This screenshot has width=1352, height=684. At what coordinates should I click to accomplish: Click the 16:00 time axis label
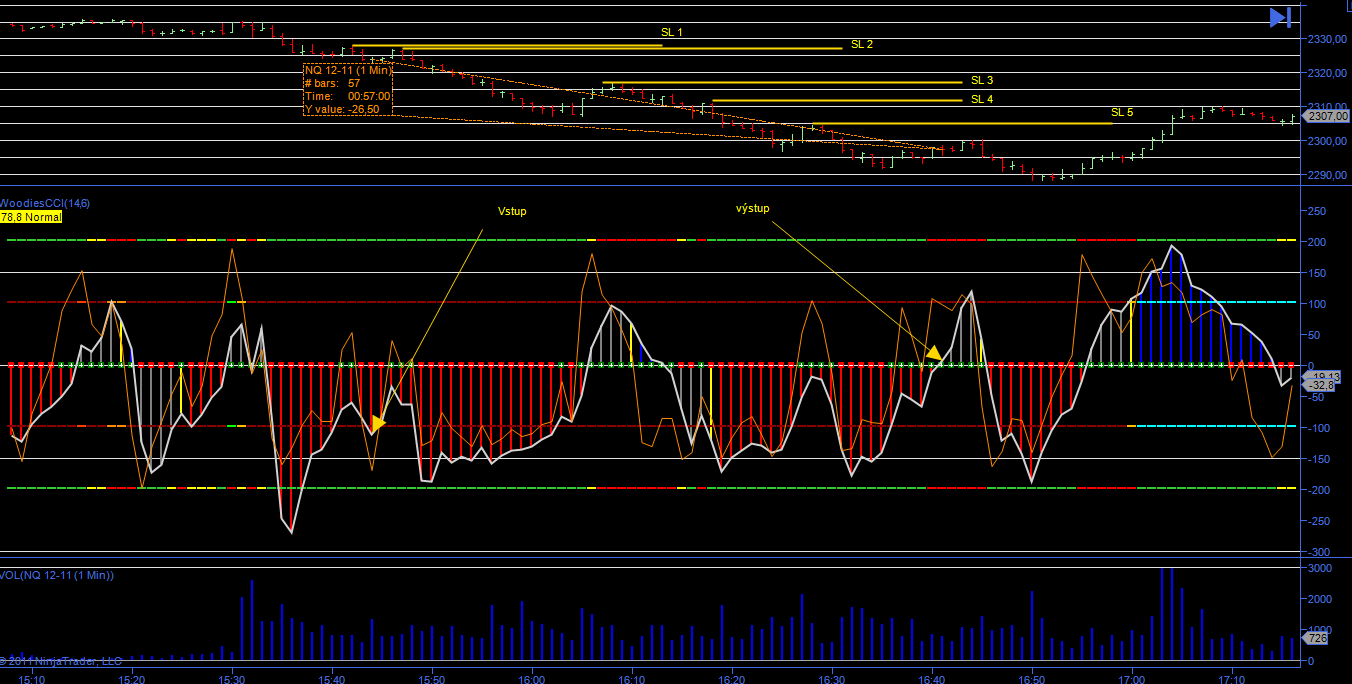[531, 678]
